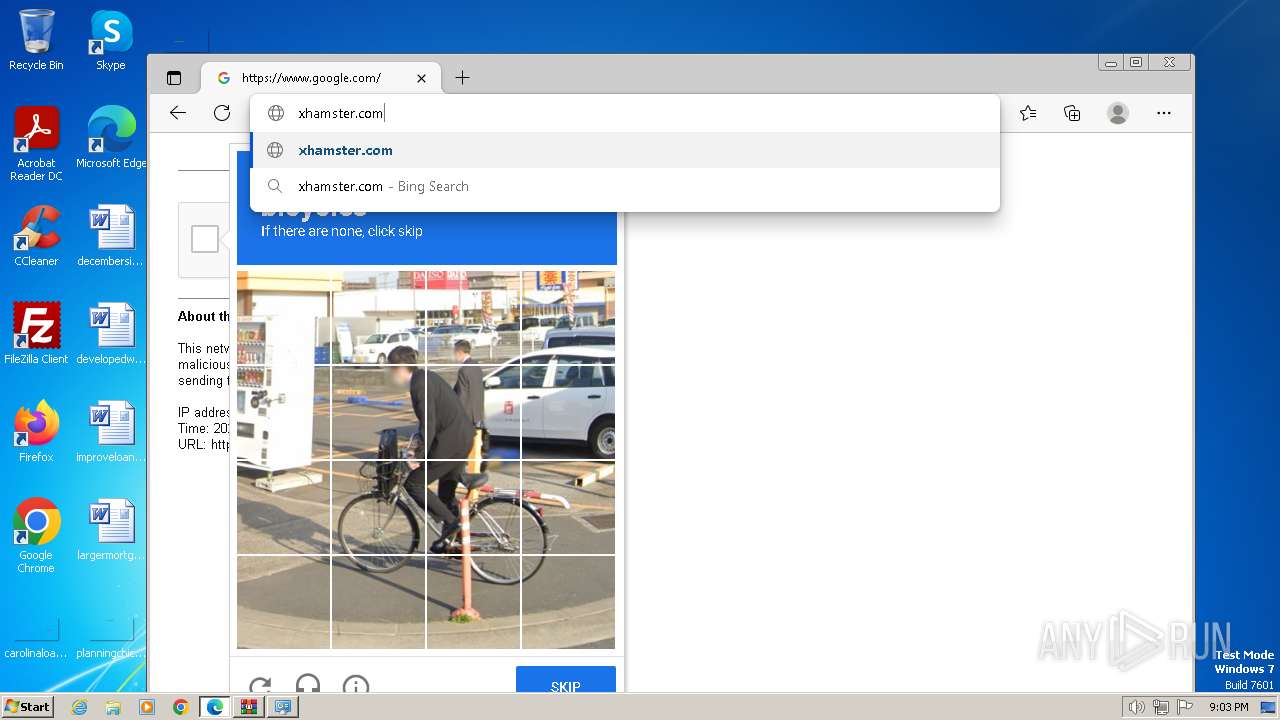Launch Skype from the desktop
Viewport: 1280px width, 720px height.
[x=111, y=40]
